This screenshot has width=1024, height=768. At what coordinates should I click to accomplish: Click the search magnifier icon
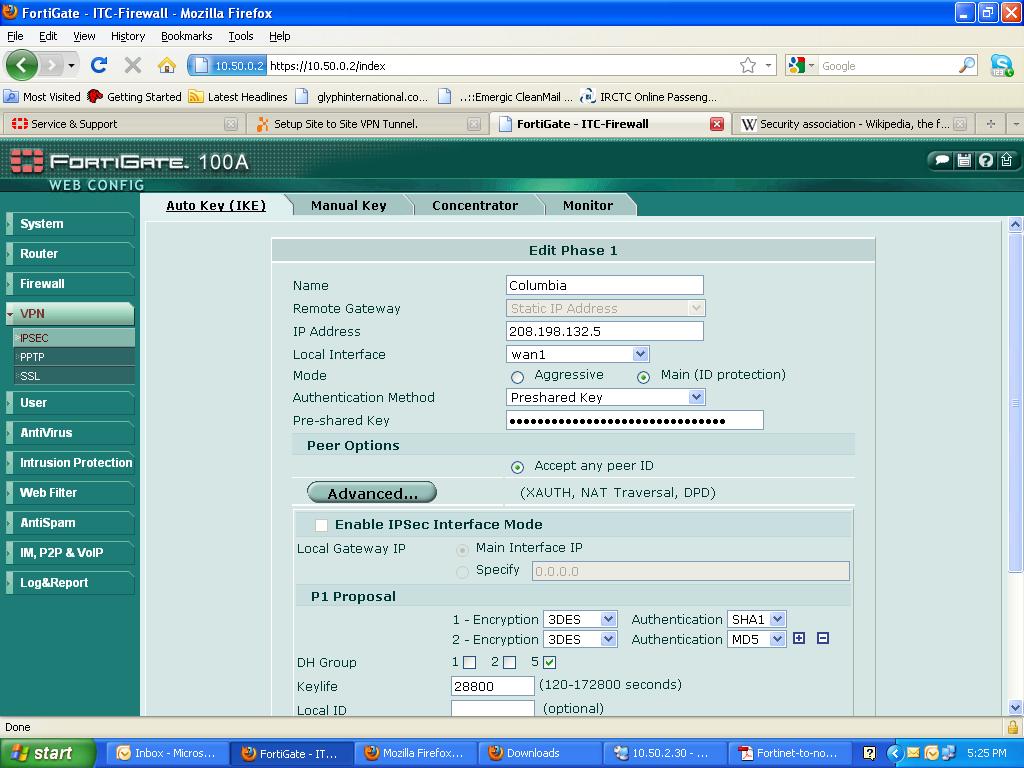tap(966, 65)
